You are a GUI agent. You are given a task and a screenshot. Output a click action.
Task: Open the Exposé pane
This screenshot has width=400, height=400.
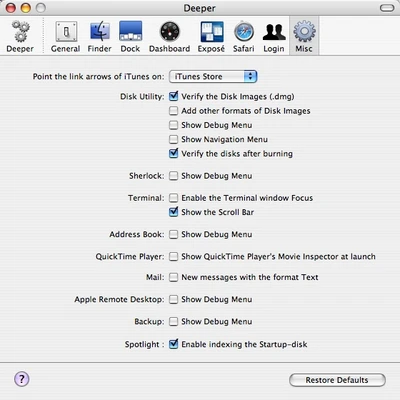pos(211,36)
